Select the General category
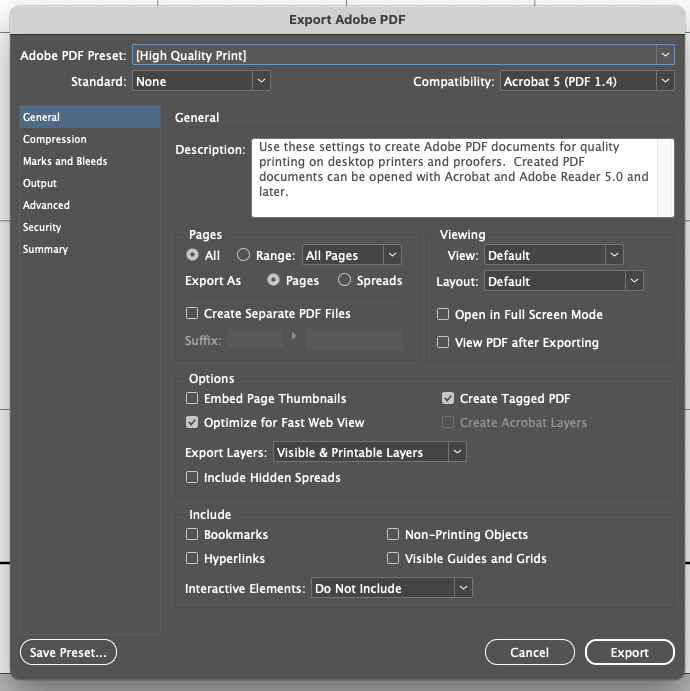The image size is (690, 691). (x=90, y=117)
